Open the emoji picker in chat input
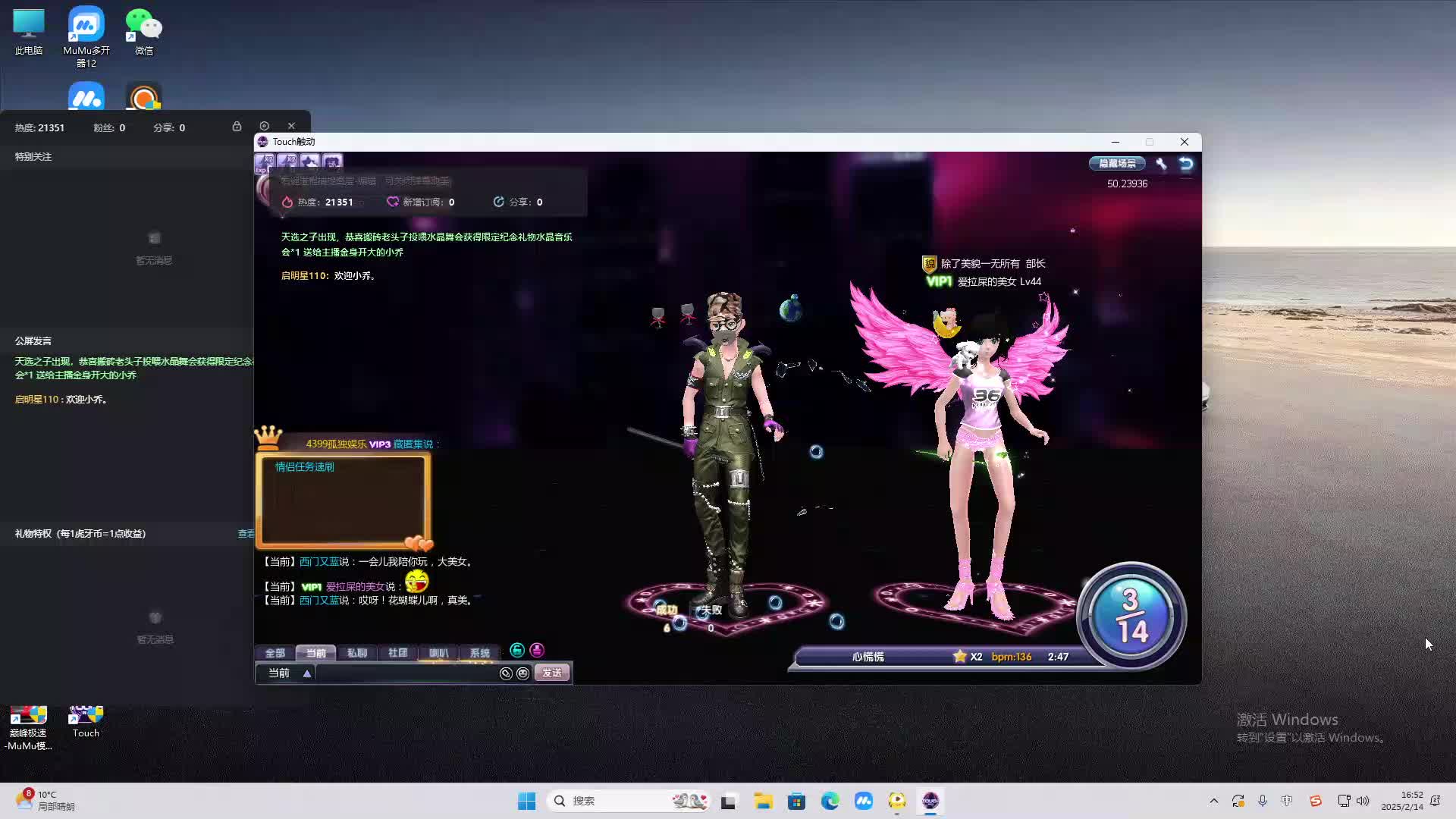The height and width of the screenshot is (819, 1456). point(523,673)
